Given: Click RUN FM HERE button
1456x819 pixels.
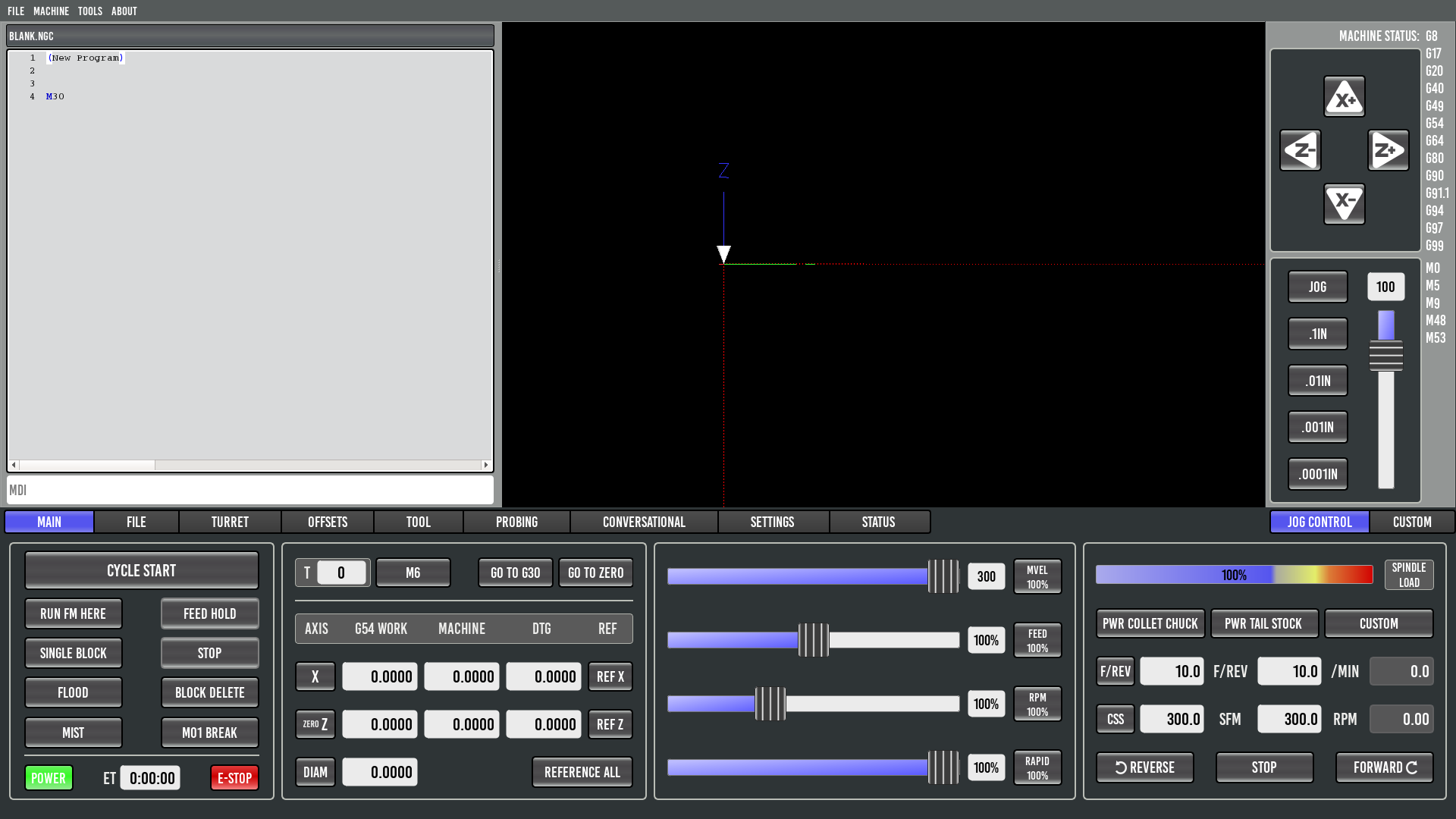Looking at the screenshot, I should click(x=74, y=613).
